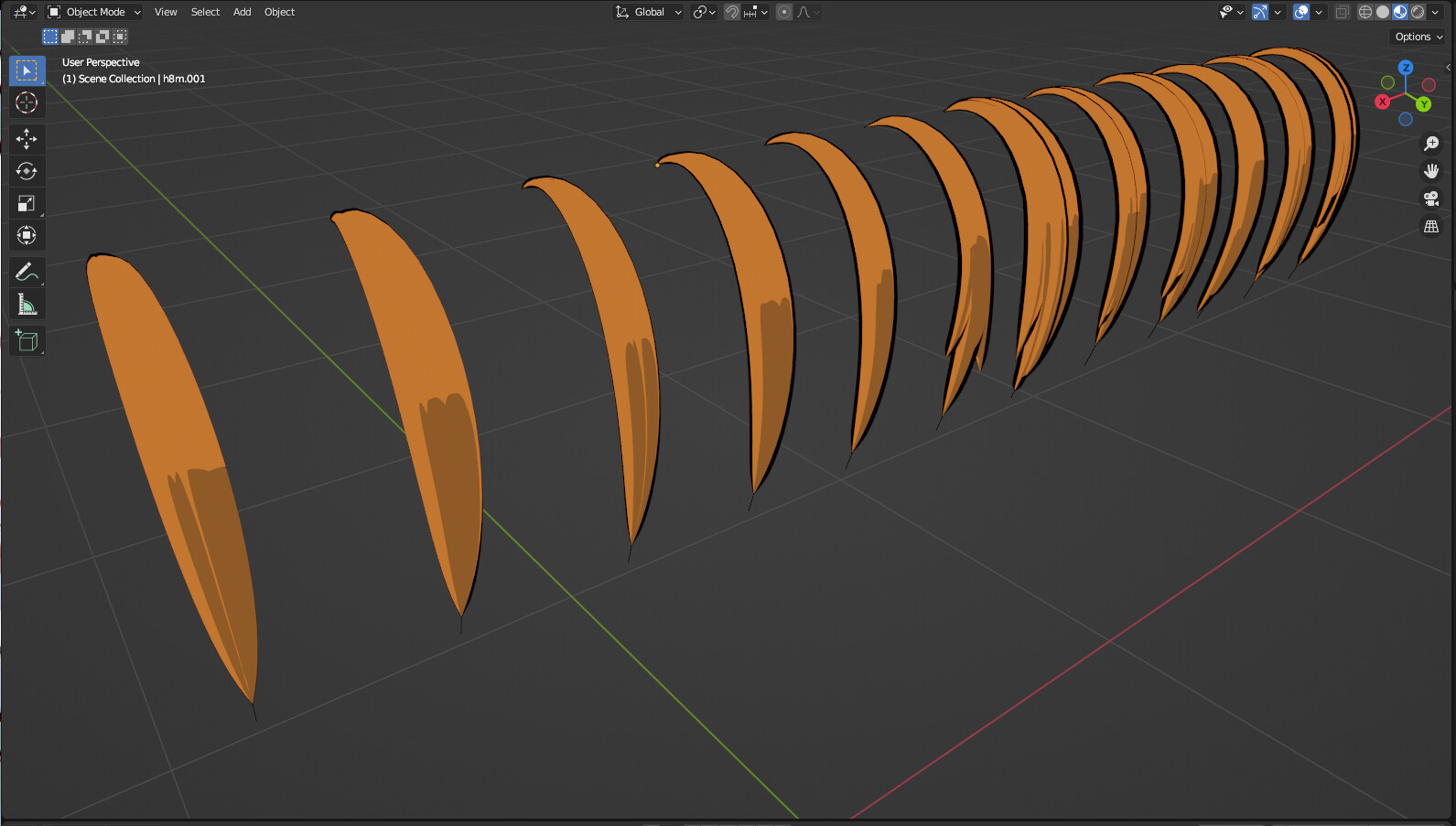Click the green Y axis gizmo
Image resolution: width=1456 pixels, height=826 pixels.
click(1424, 104)
